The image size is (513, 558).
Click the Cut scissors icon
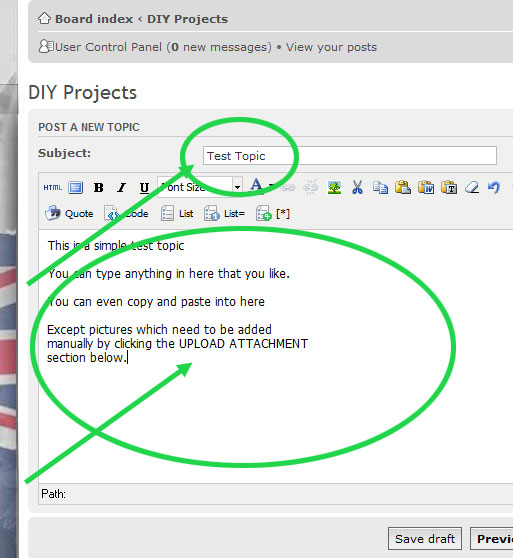(357, 187)
